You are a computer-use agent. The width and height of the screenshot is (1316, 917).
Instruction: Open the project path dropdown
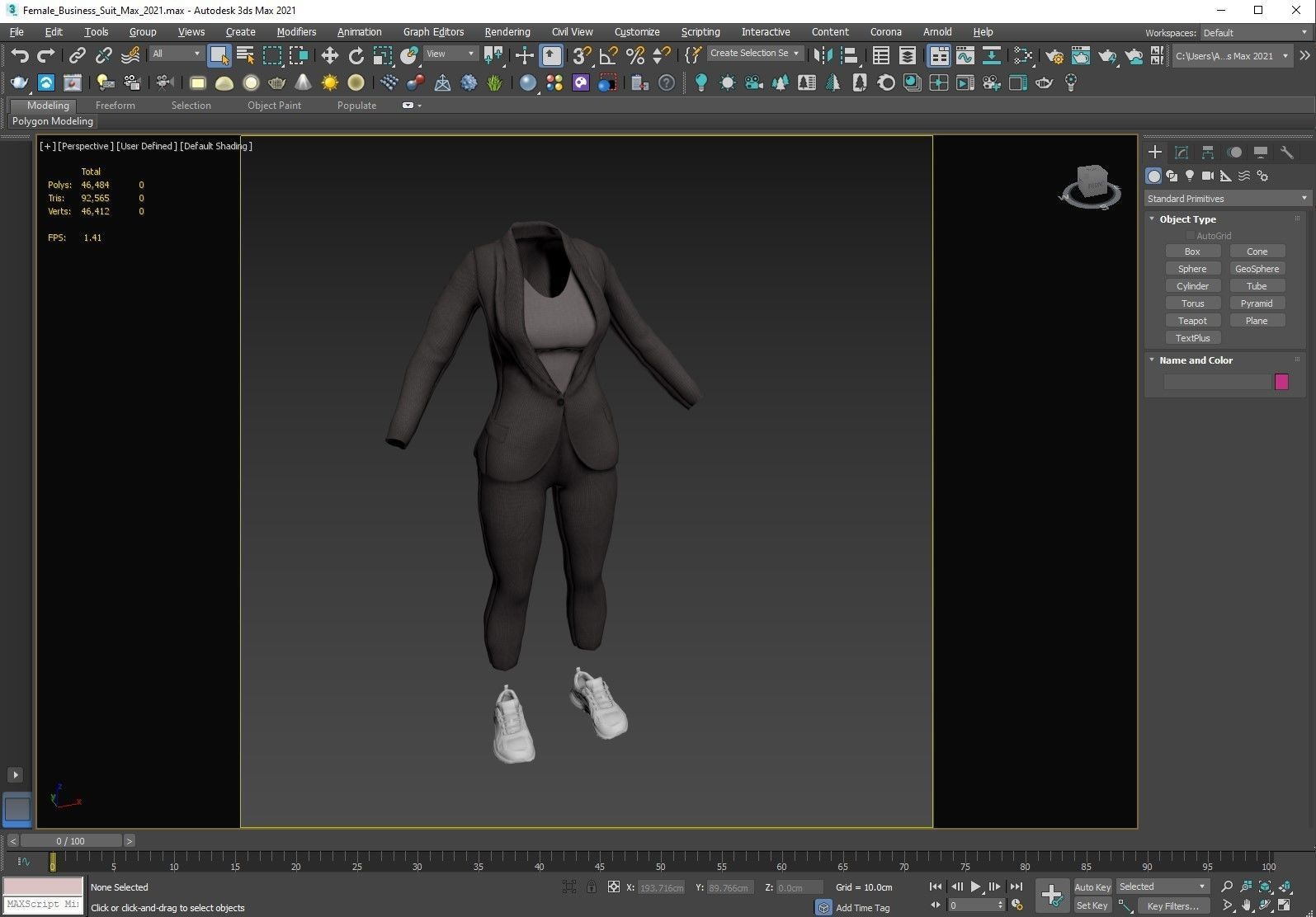click(1231, 56)
